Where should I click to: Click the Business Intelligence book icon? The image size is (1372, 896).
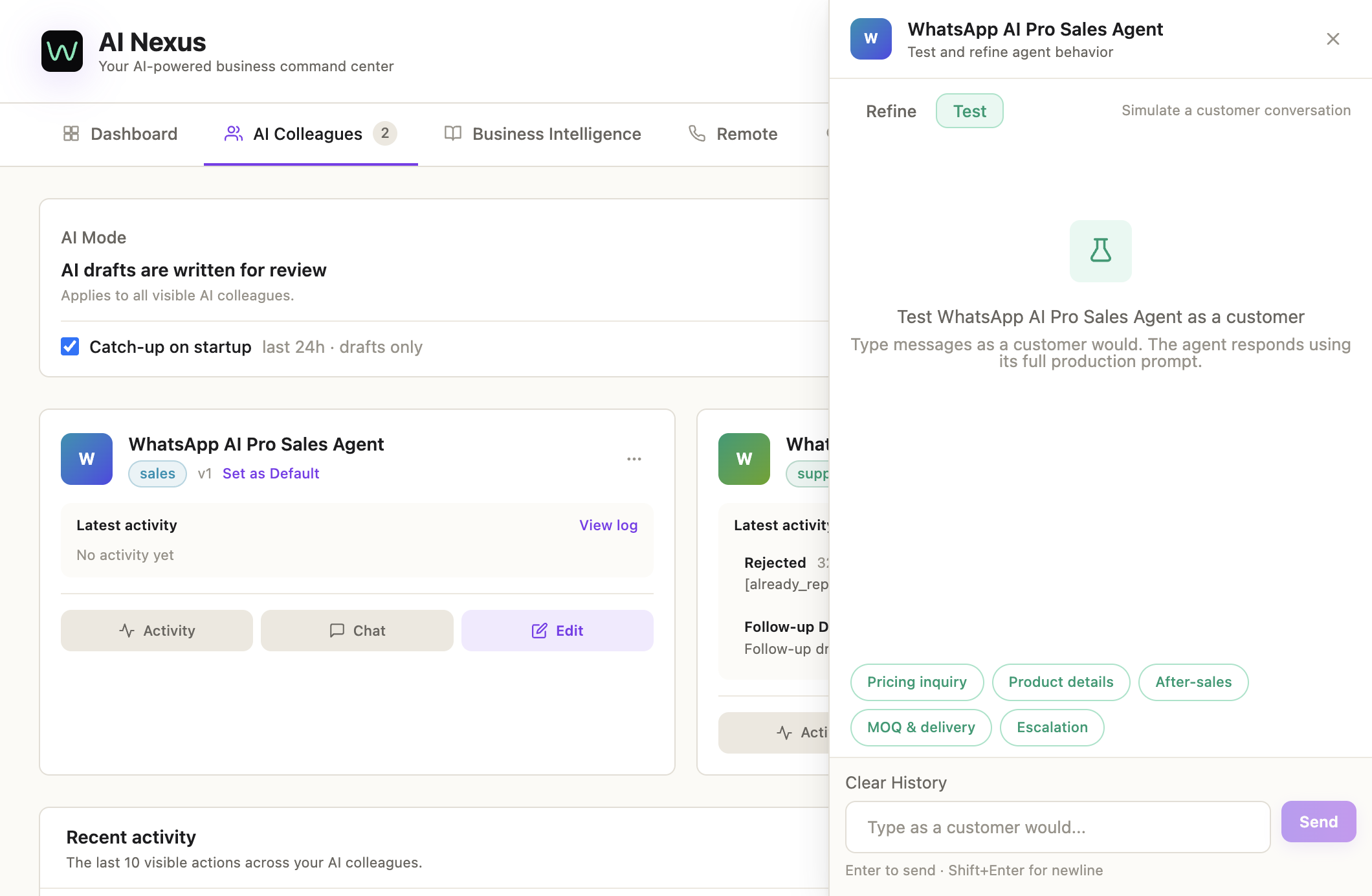[453, 133]
